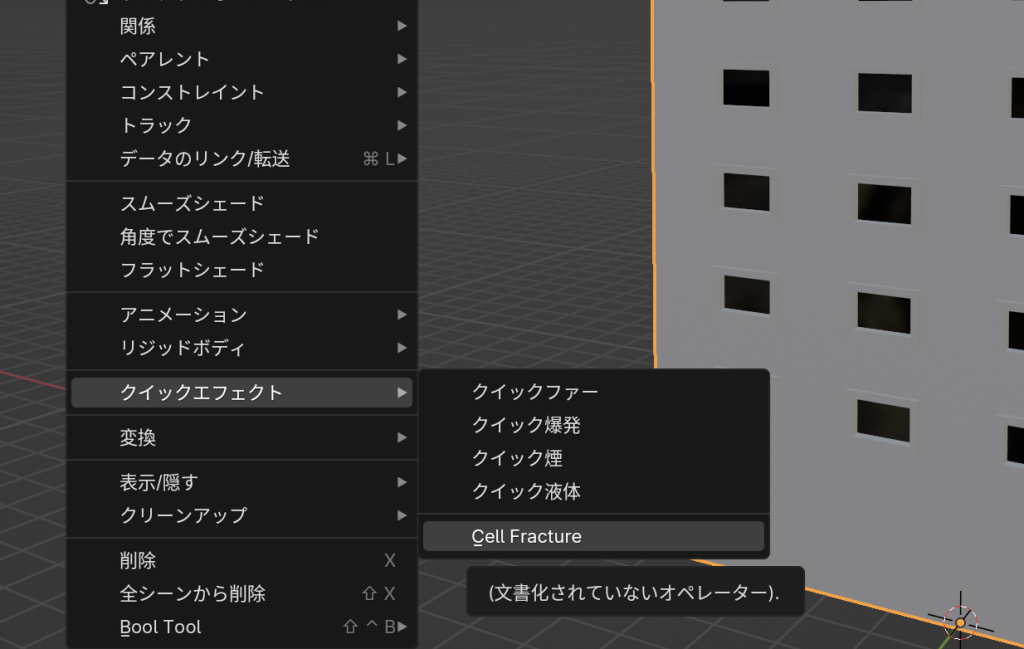Viewport: 1024px width, 649px height.
Task: Expand the 関係 (Relations) submenu
Action: (x=241, y=26)
